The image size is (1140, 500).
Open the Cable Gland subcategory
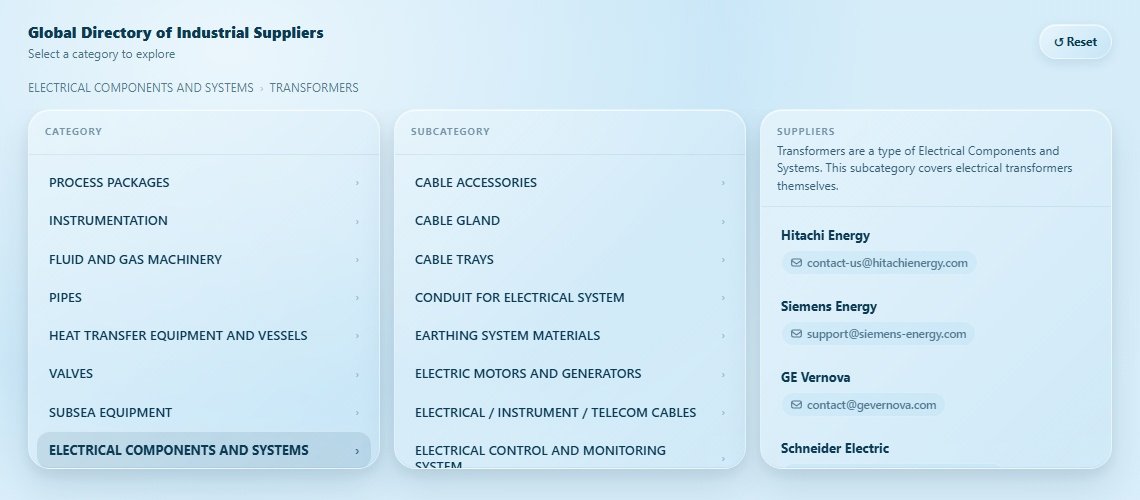(457, 221)
